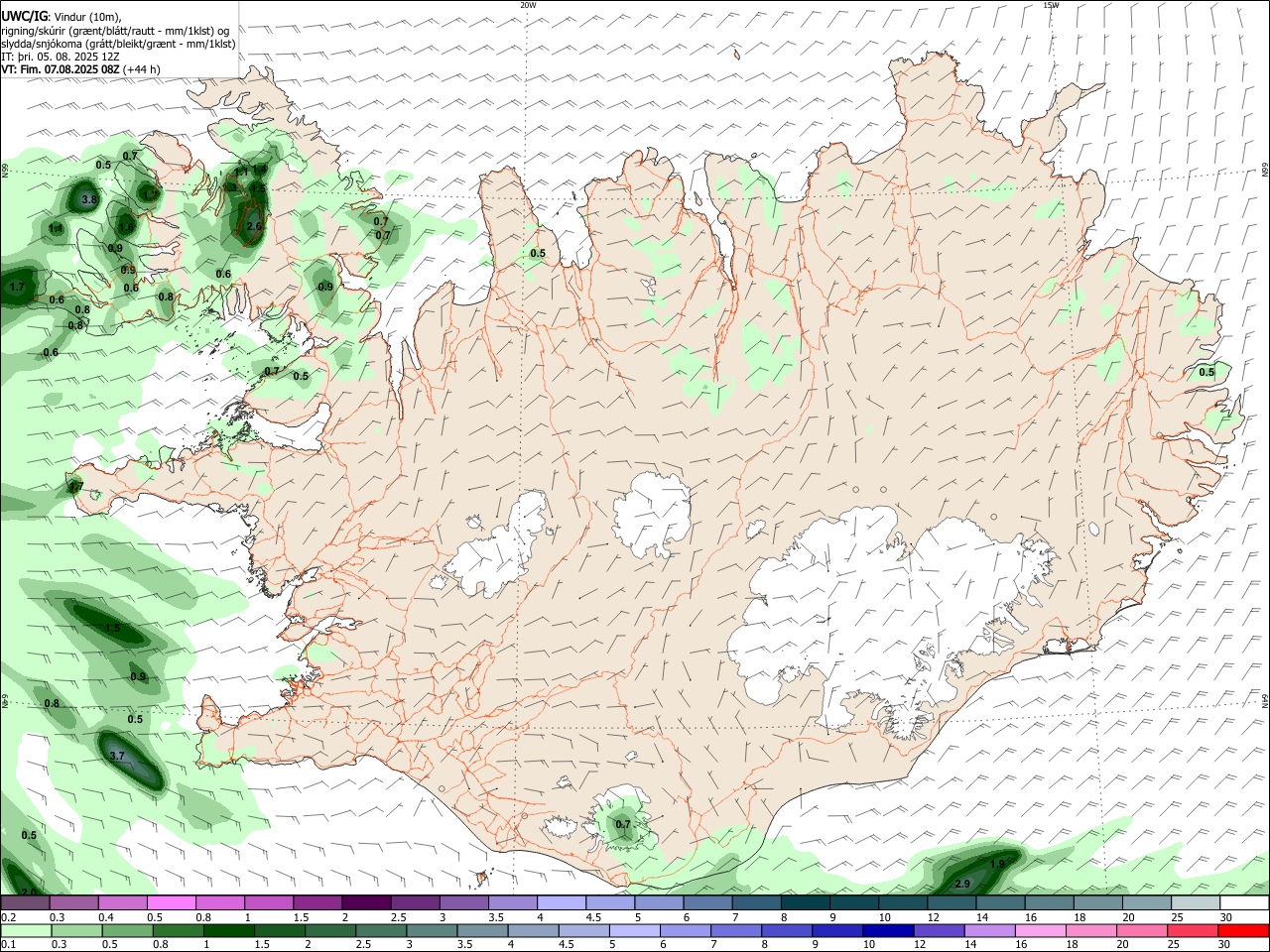Screen dimensions: 1270x952
Task: Click the palest green swatch at 0.1 in the bottom legend row
Action: pyautogui.click(x=27, y=931)
